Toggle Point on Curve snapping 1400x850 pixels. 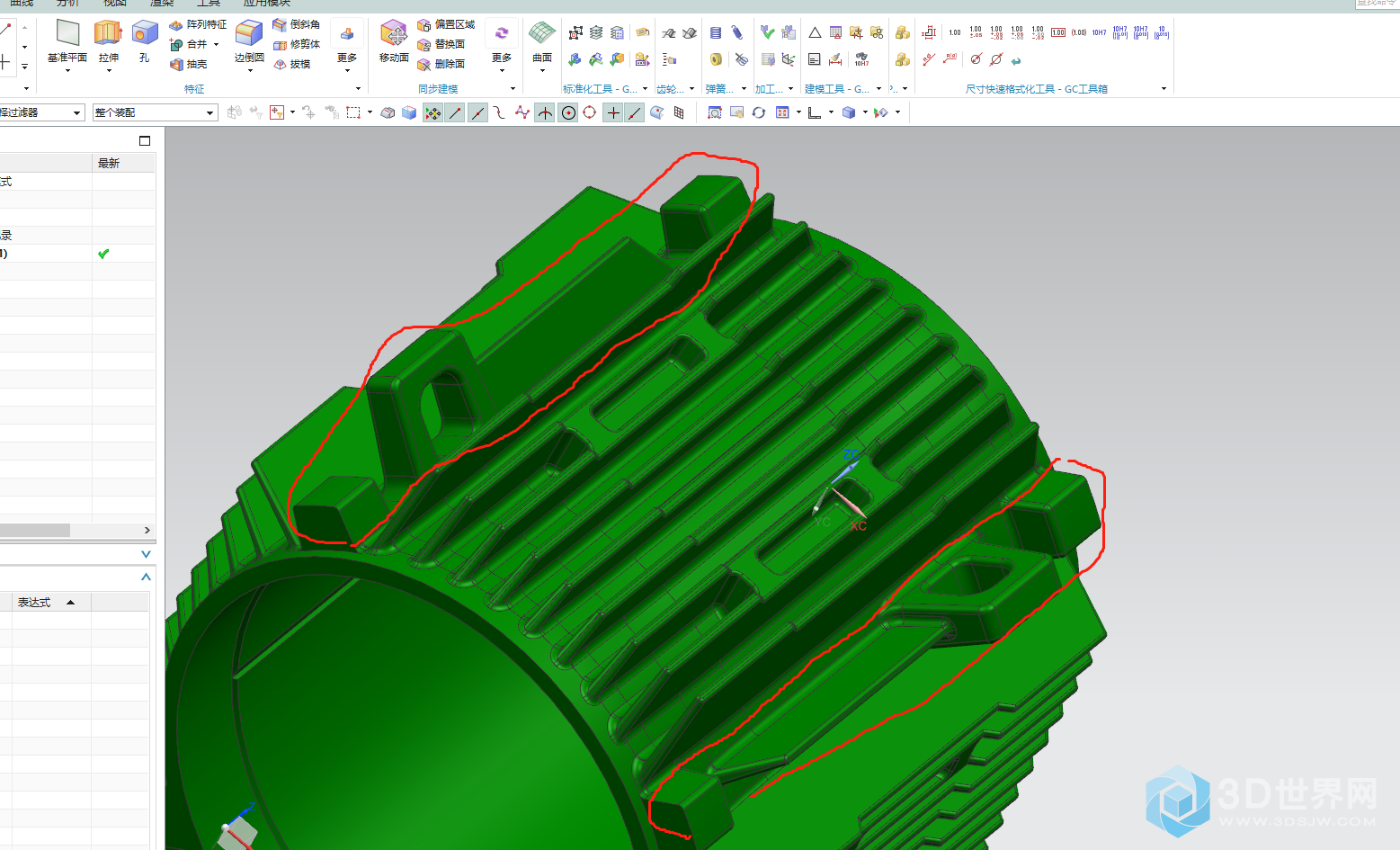coord(635,112)
